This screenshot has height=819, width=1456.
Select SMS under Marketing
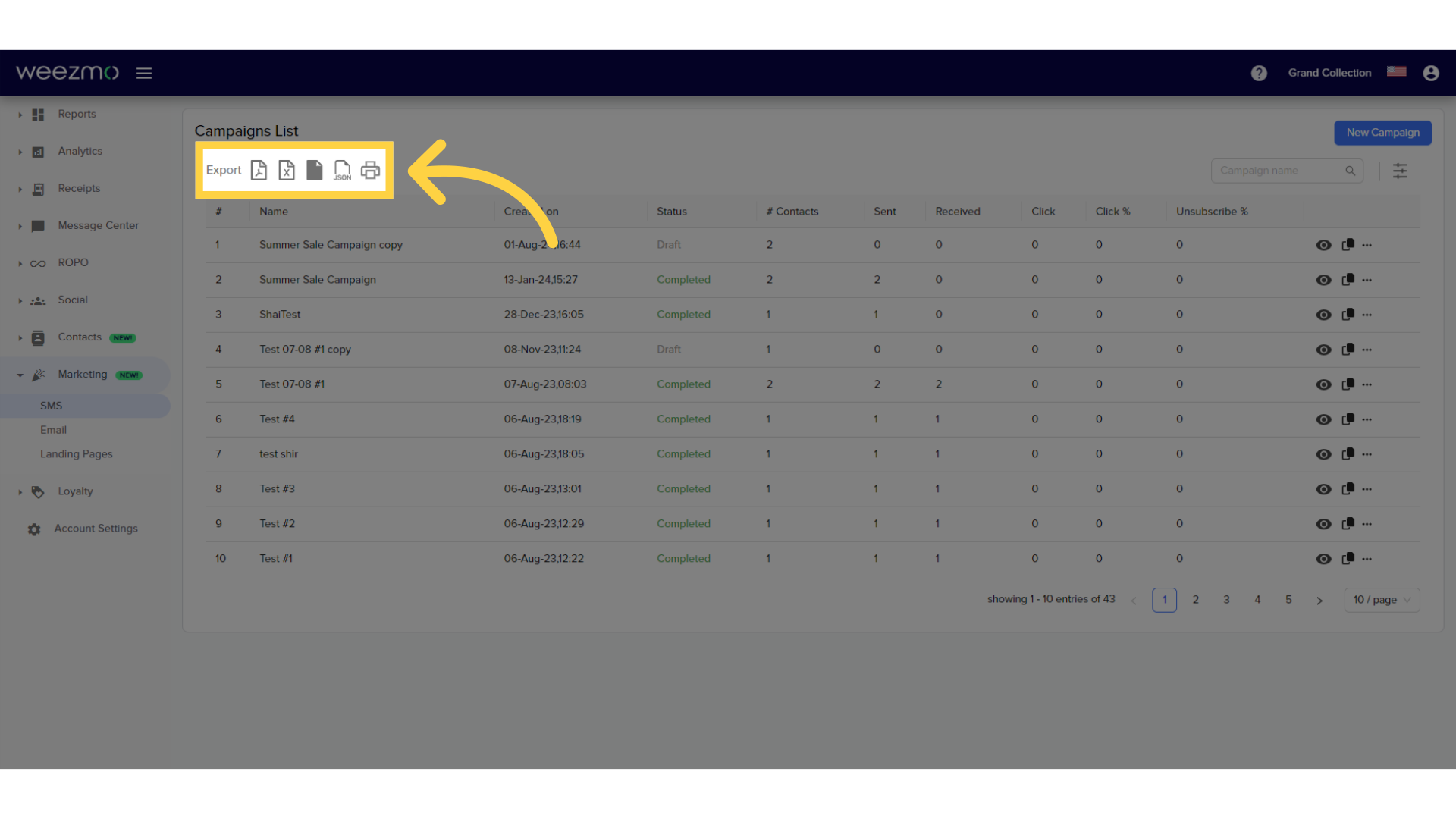click(x=85, y=406)
